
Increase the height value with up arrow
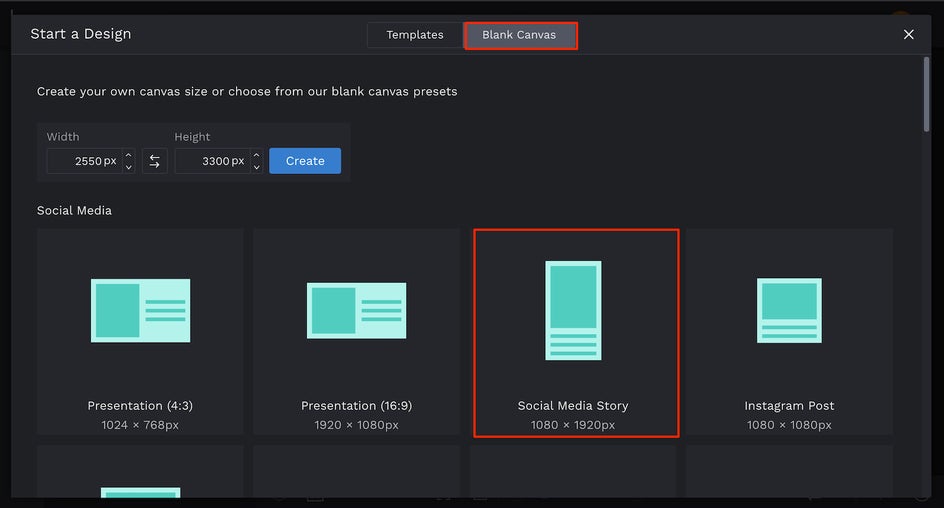coord(257,155)
